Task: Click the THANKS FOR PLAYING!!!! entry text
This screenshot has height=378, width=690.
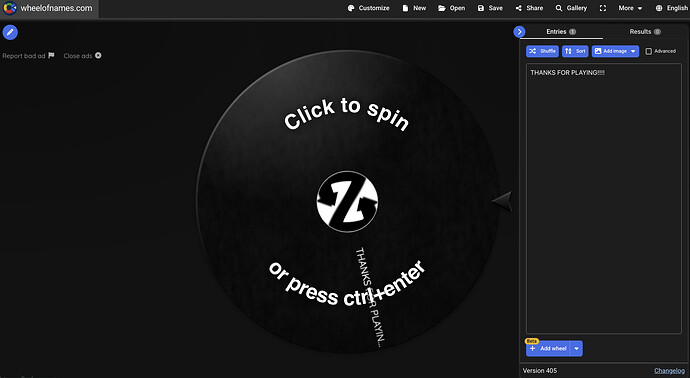Action: click(567, 73)
